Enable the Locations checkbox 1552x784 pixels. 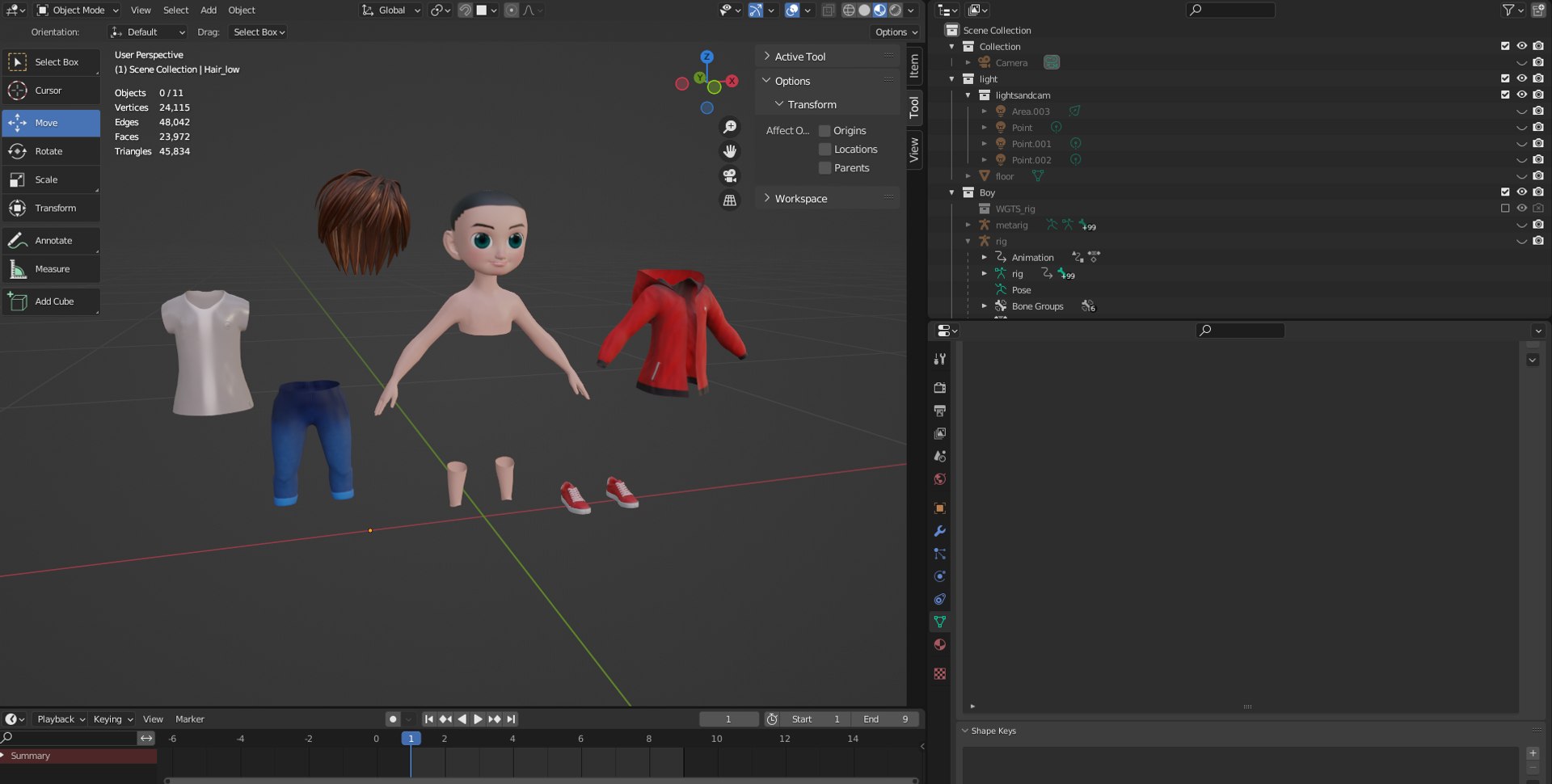824,150
